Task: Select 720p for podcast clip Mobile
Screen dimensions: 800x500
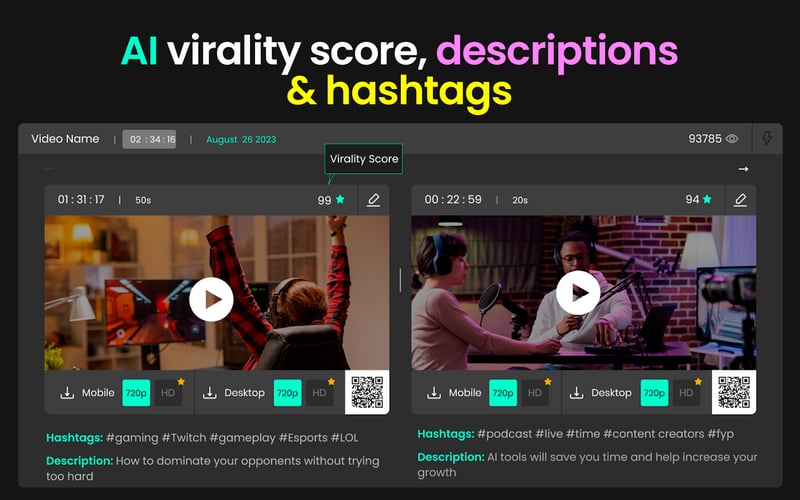Action: 503,393
